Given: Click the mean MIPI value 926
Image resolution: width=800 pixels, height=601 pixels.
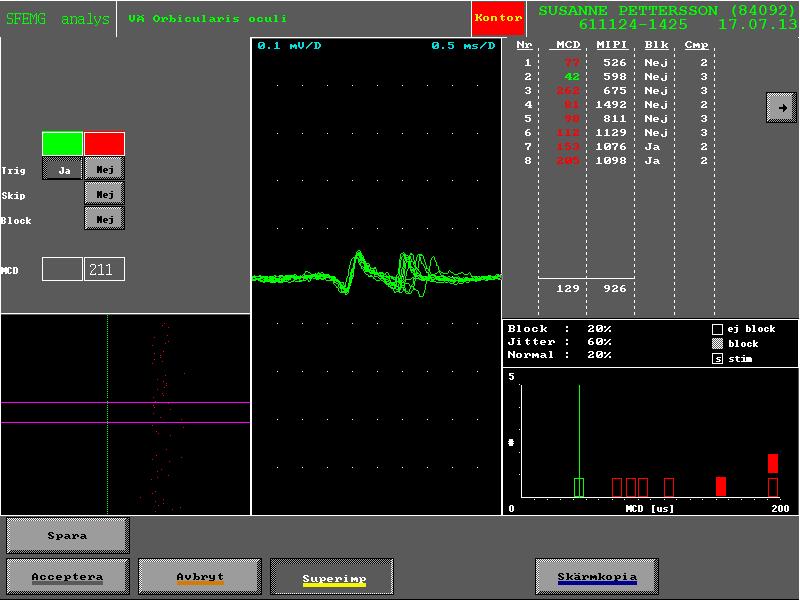Looking at the screenshot, I should 614,289.
